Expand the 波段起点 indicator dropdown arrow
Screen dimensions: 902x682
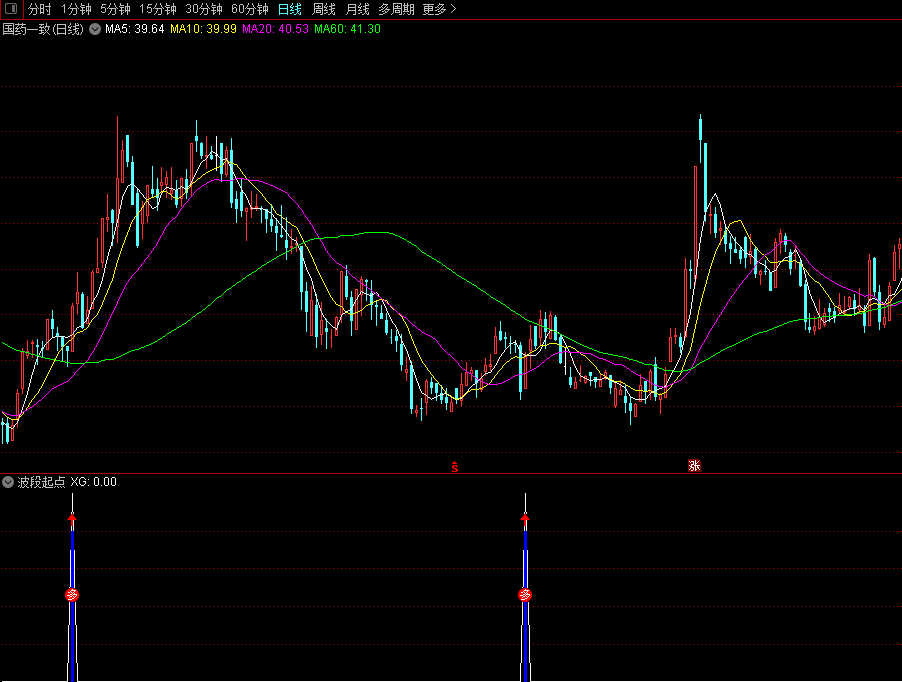9,482
